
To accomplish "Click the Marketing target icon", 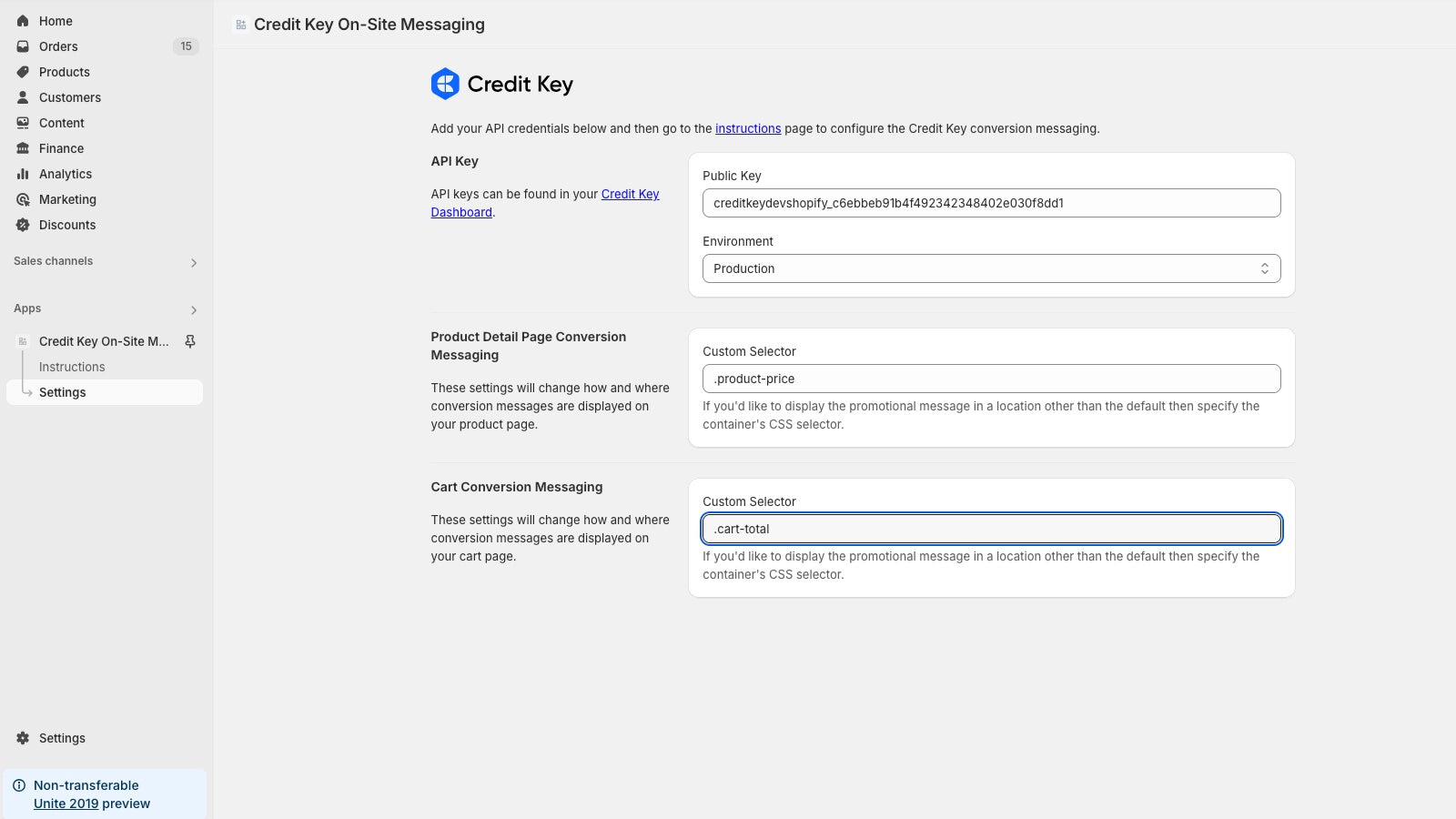I will [23, 199].
